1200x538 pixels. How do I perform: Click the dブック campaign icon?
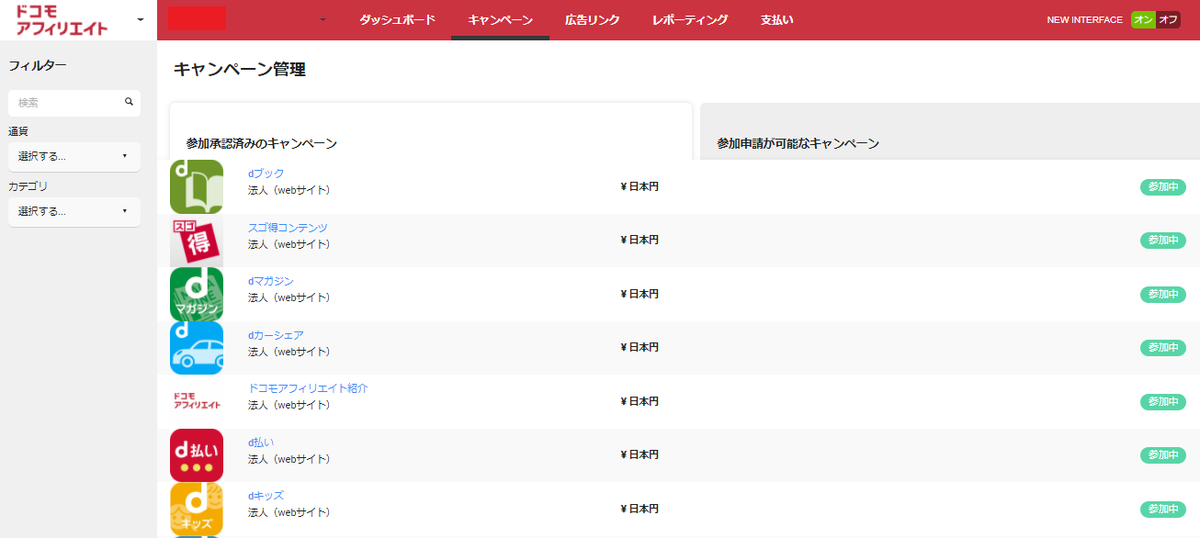[x=196, y=186]
